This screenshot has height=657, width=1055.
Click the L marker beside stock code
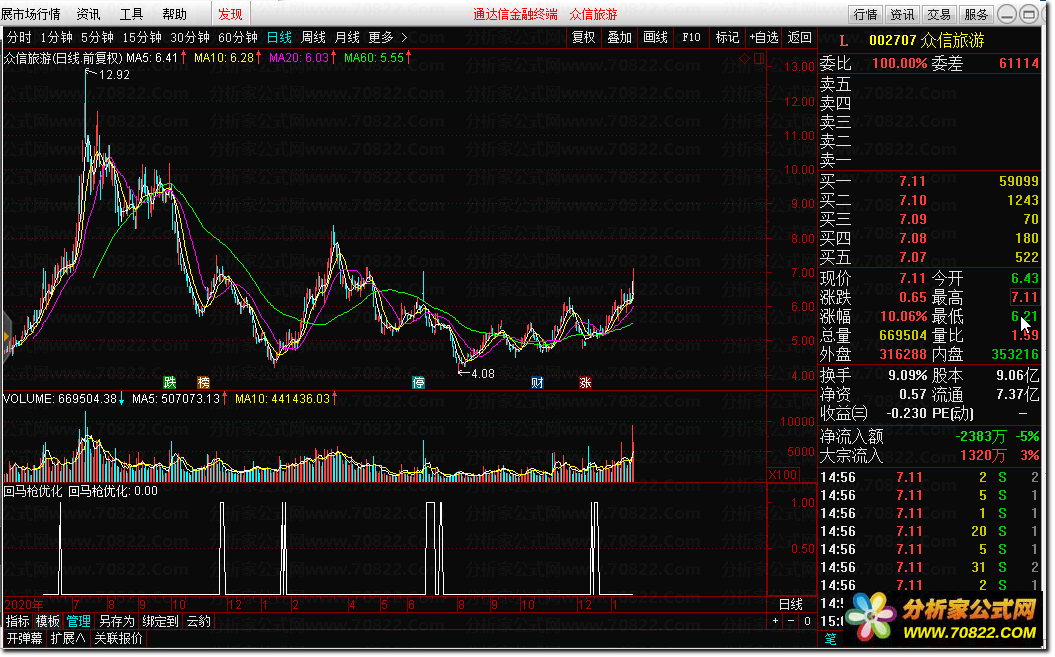point(844,41)
